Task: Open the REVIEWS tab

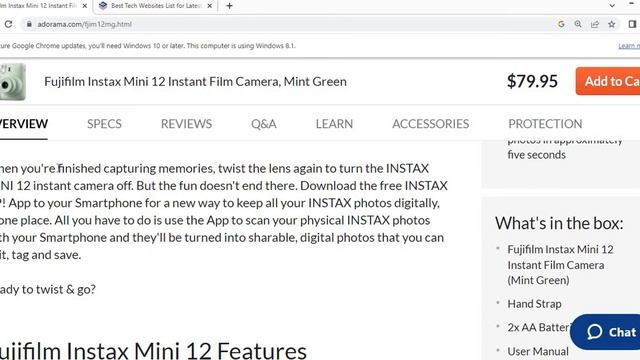Action: point(186,124)
